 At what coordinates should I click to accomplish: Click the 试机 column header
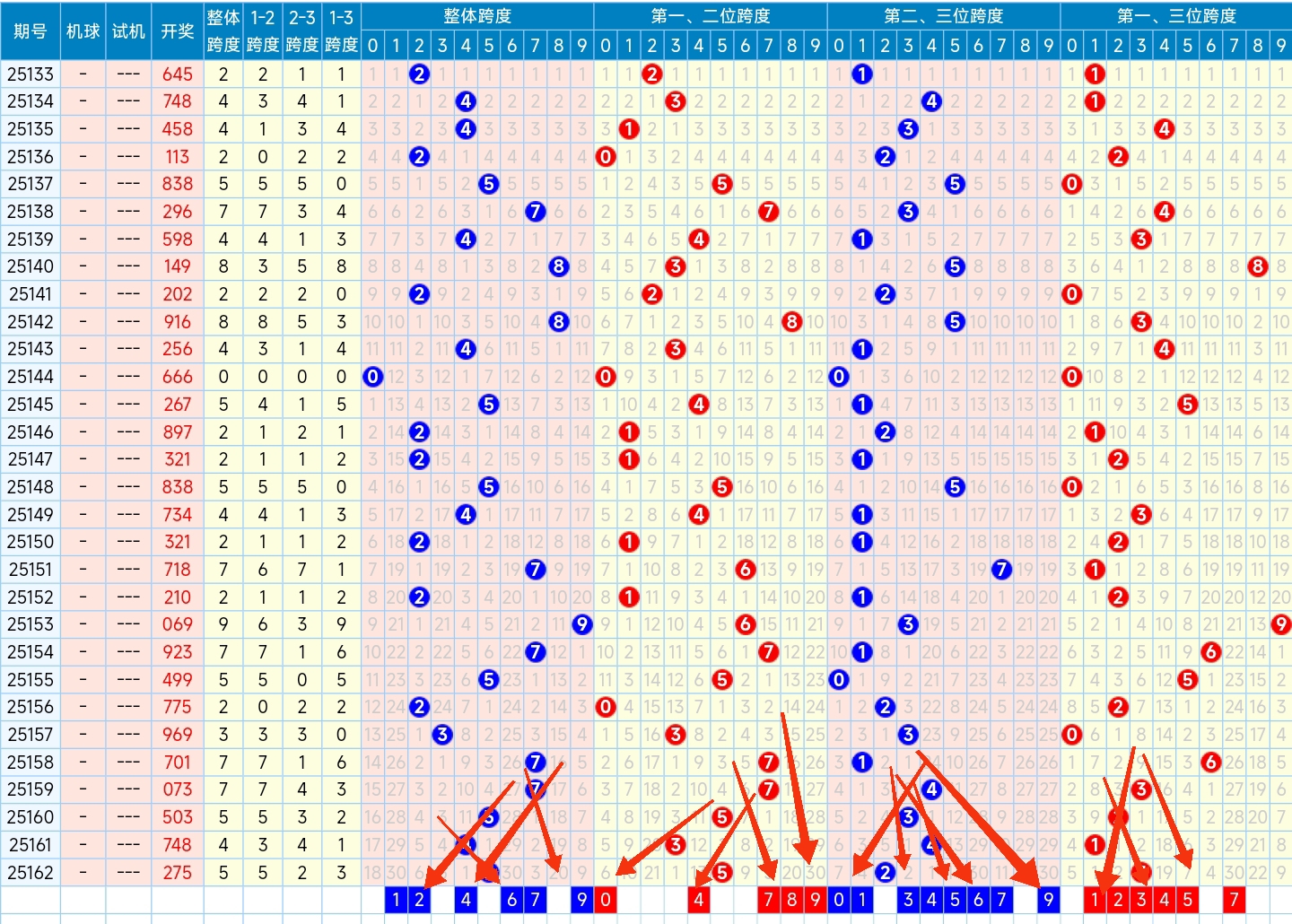tap(128, 31)
